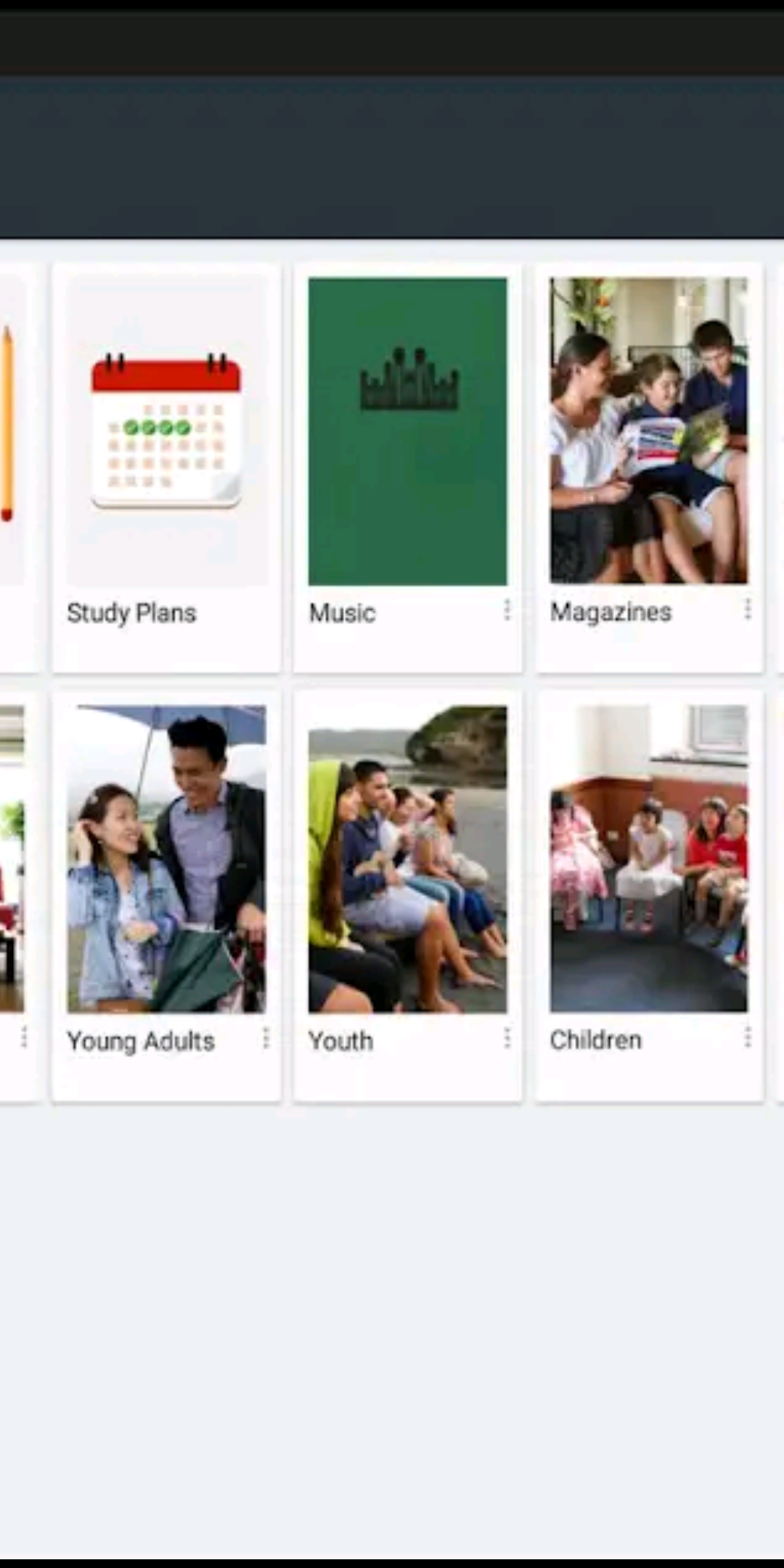Viewport: 784px width, 1568px height.
Task: Select the Children classroom photo
Action: [648, 858]
